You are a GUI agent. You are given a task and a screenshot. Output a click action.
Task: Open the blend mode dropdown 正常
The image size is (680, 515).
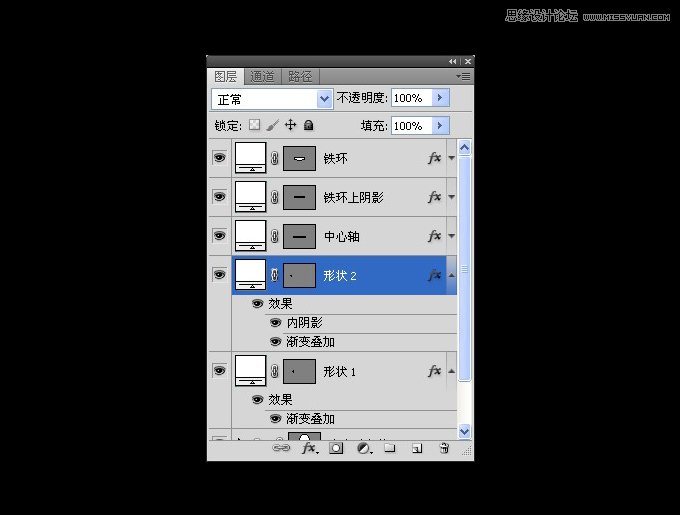272,99
